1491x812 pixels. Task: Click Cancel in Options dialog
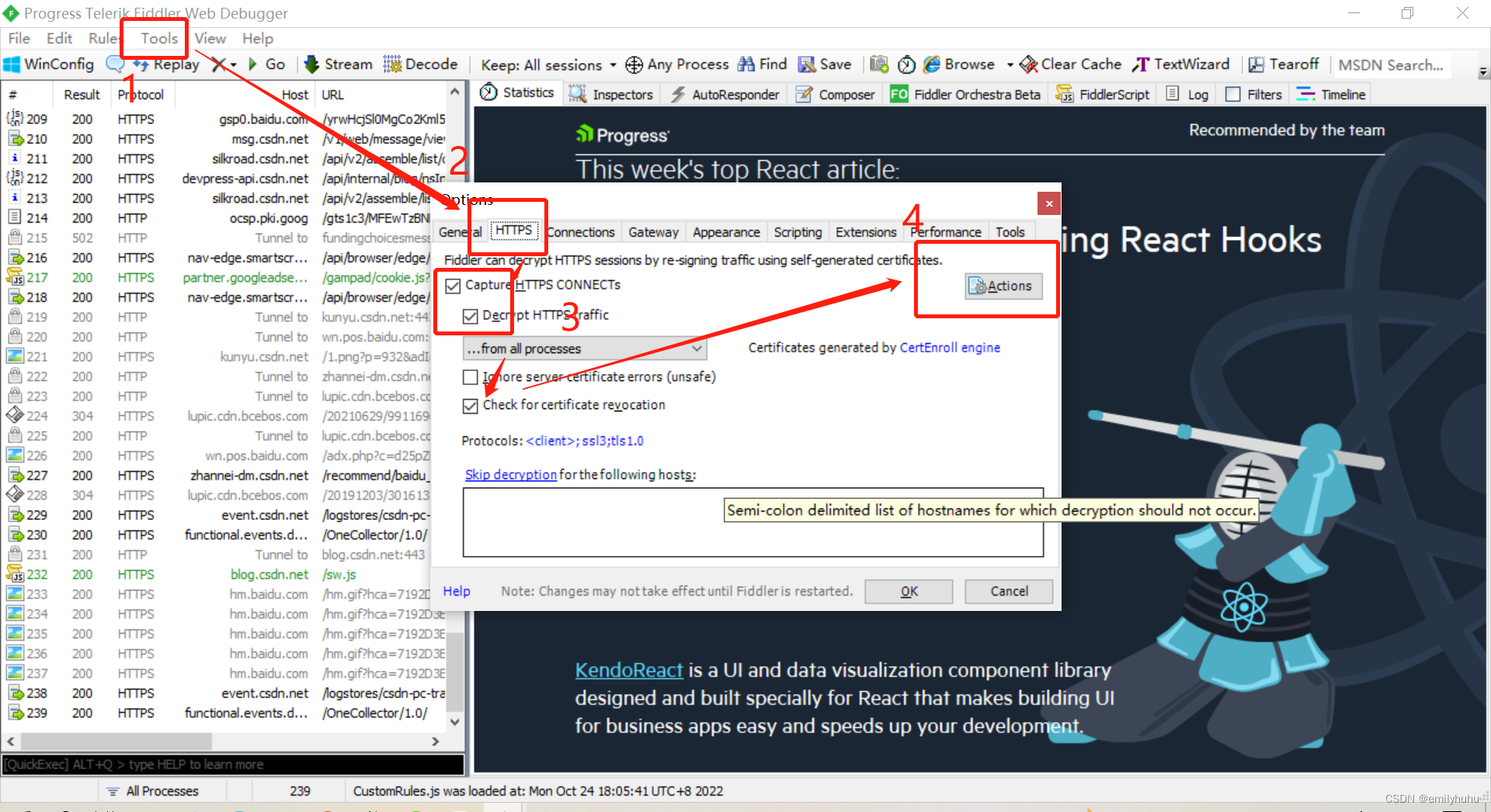(1009, 592)
